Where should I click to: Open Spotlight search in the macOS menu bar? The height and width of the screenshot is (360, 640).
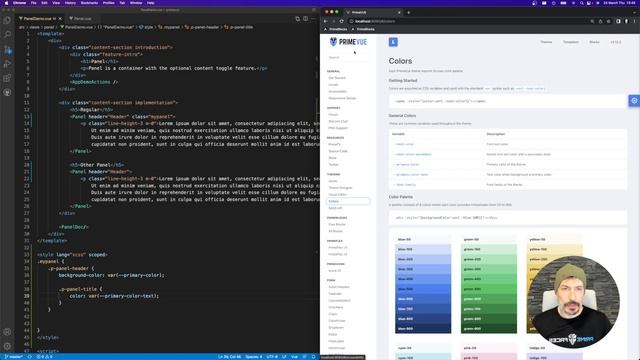pos(582,3)
